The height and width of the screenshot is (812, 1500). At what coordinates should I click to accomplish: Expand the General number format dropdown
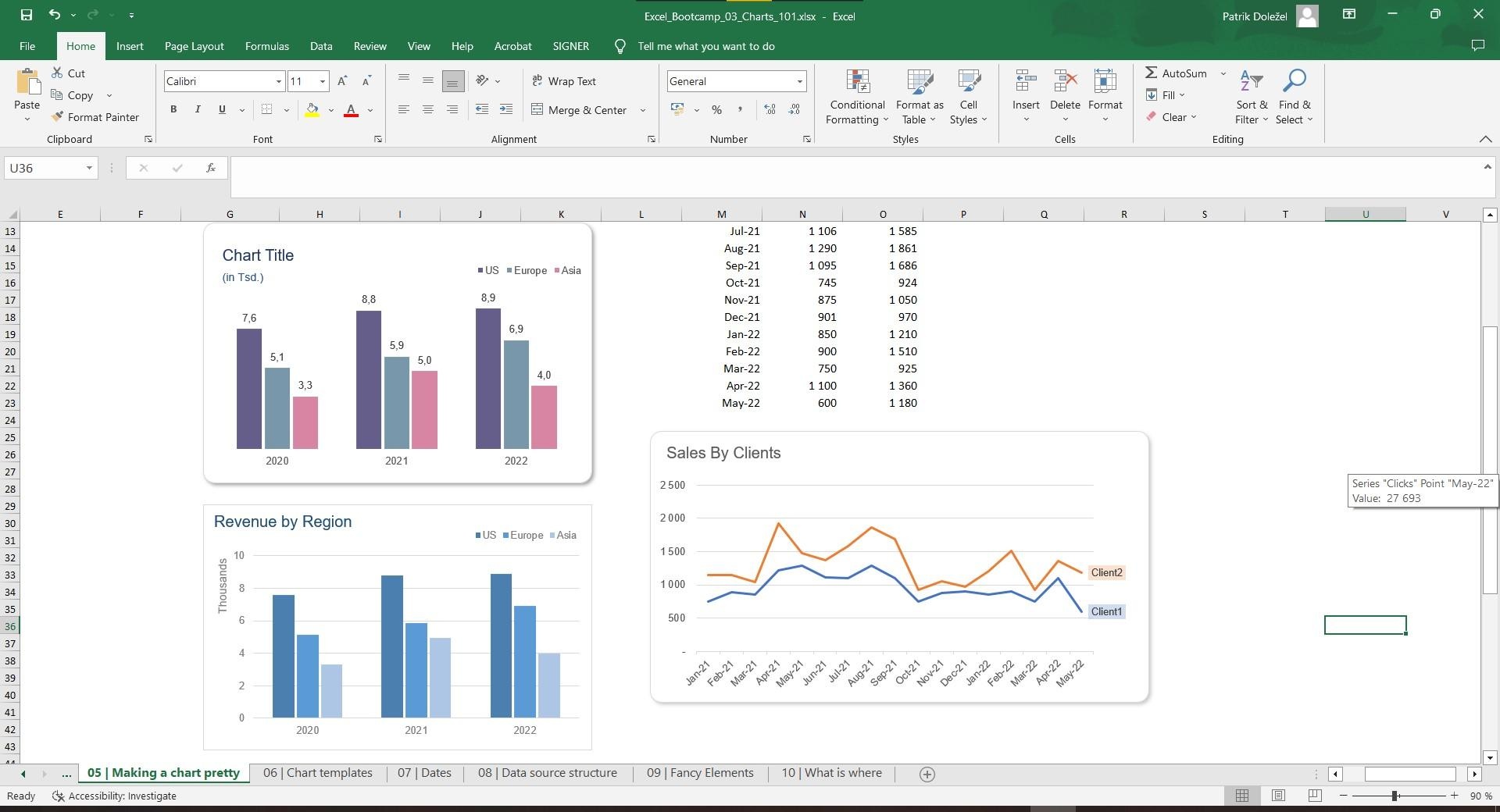click(x=799, y=81)
